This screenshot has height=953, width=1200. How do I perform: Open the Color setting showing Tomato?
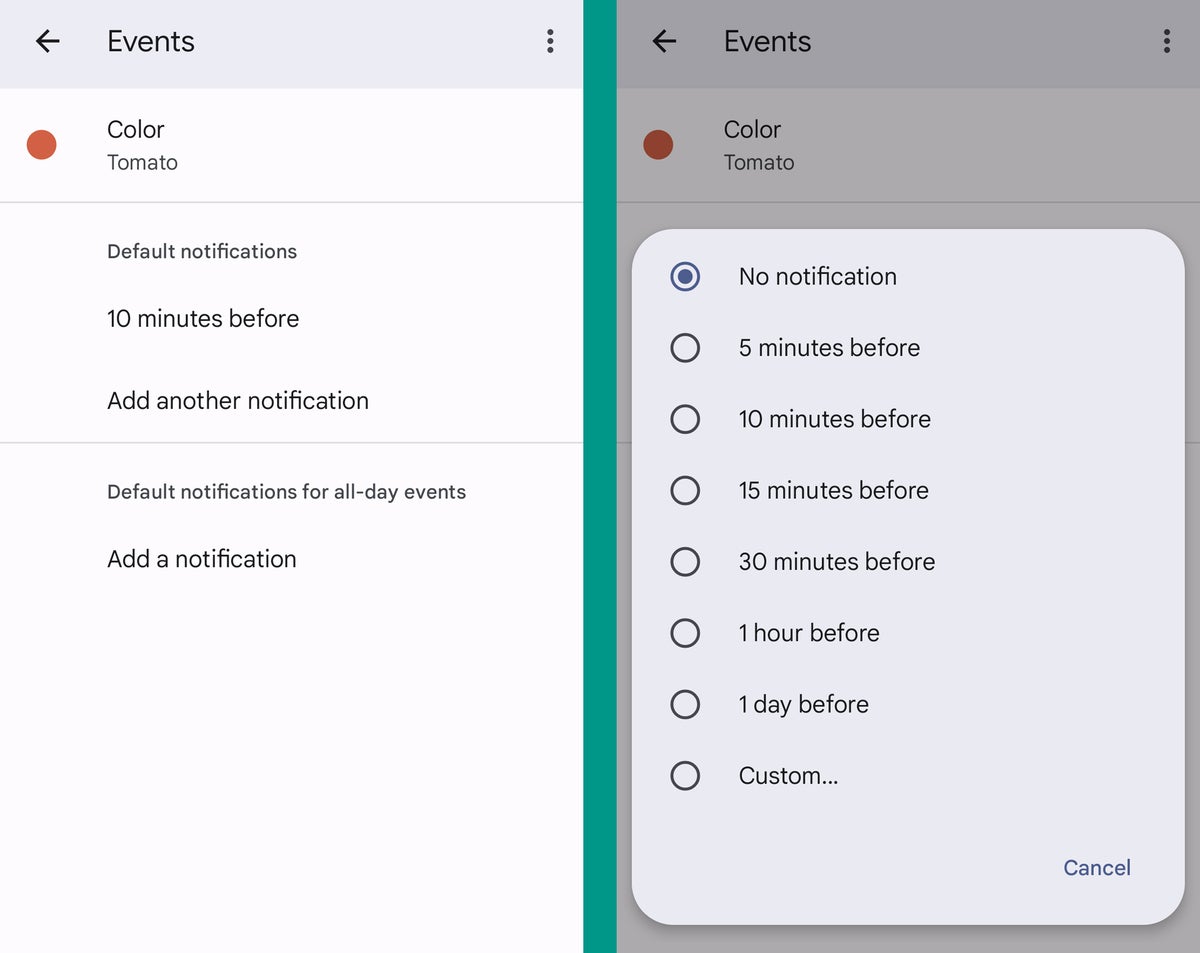(x=136, y=144)
